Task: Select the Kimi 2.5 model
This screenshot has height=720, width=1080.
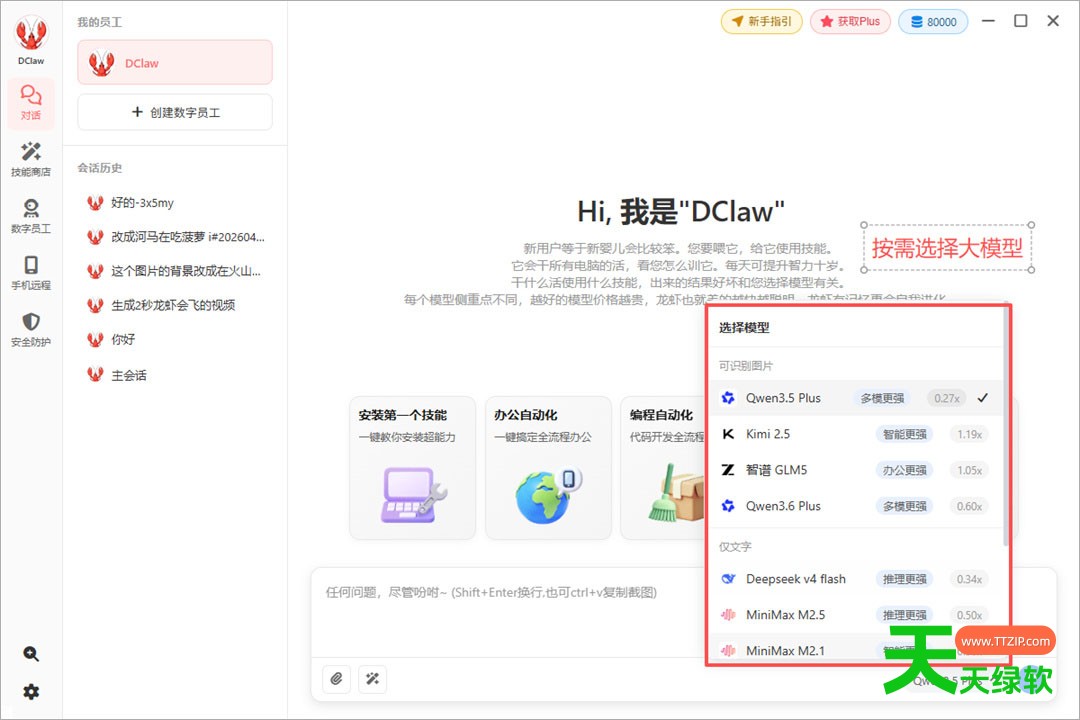Action: 854,434
